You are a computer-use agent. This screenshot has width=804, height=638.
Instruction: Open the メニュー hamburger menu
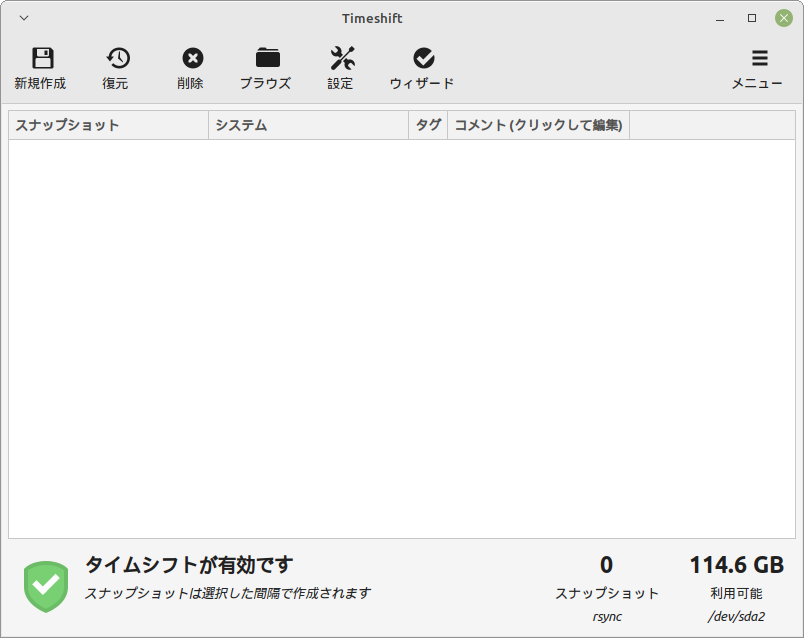click(759, 58)
